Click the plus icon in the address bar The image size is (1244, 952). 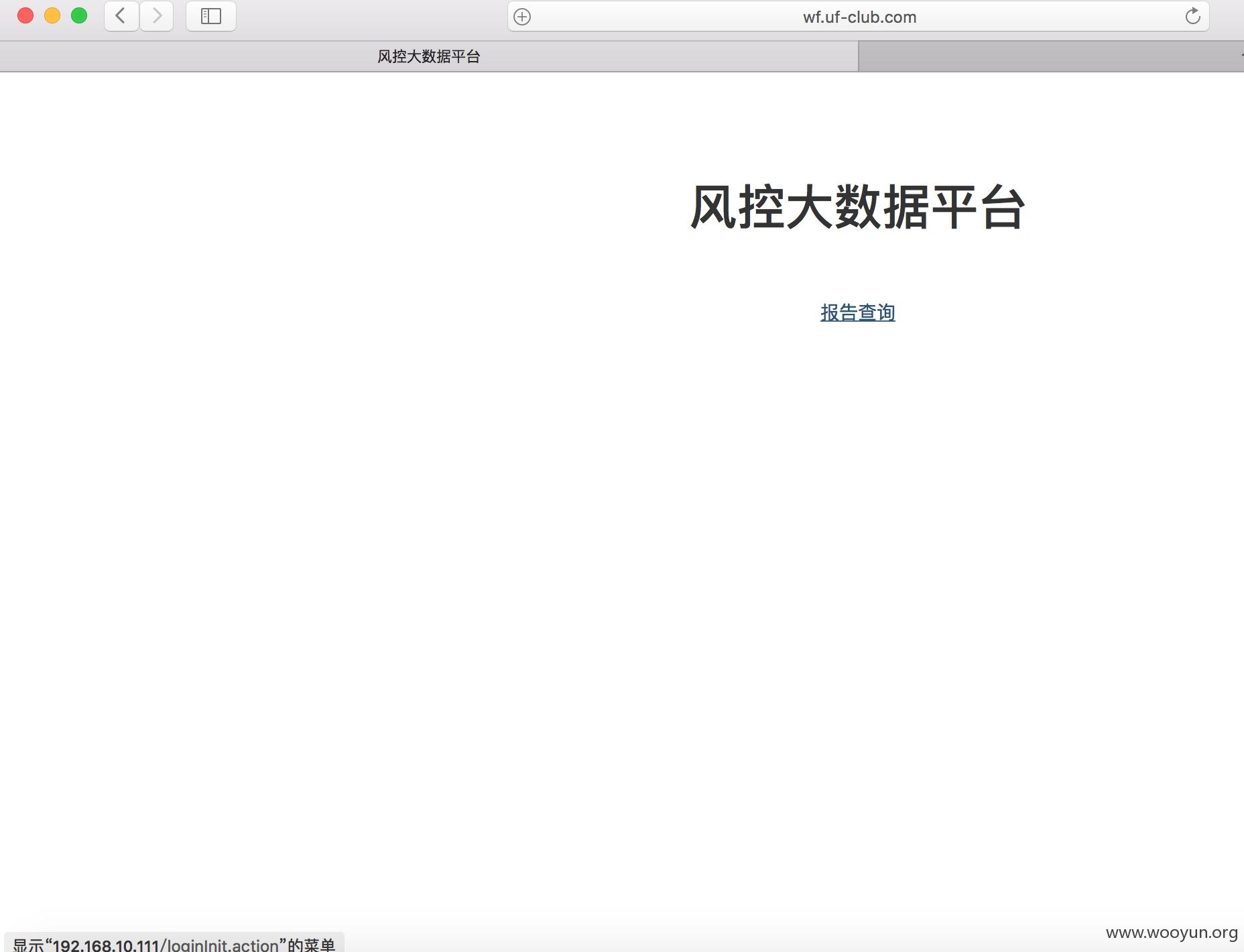[x=522, y=17]
